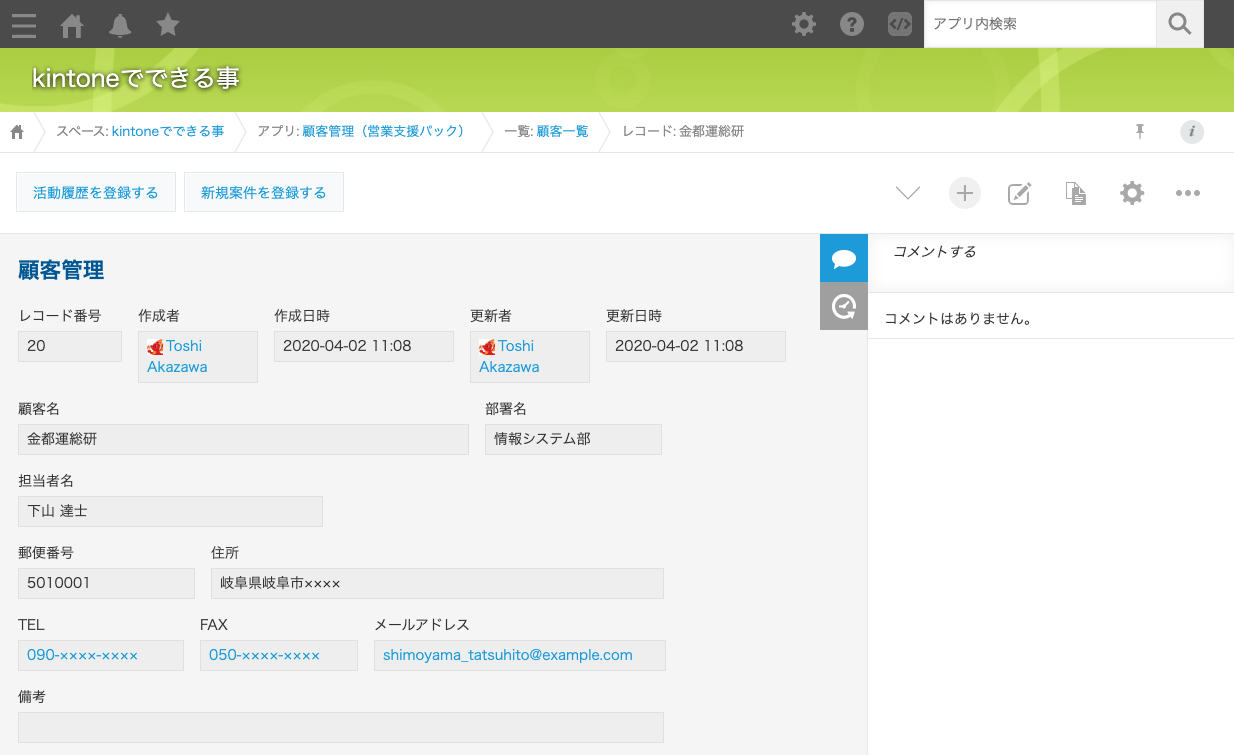Image resolution: width=1234 pixels, height=755 pixels.
Task: Show comments via the speech bubble tab
Action: click(x=843, y=257)
